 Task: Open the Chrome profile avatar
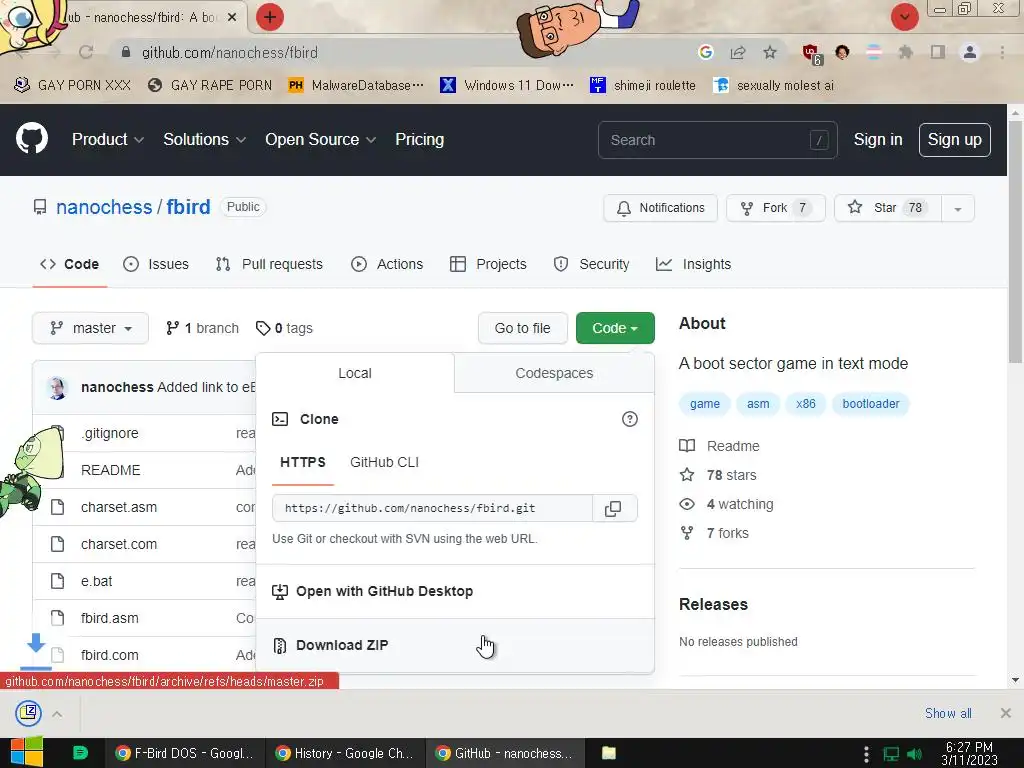point(970,52)
